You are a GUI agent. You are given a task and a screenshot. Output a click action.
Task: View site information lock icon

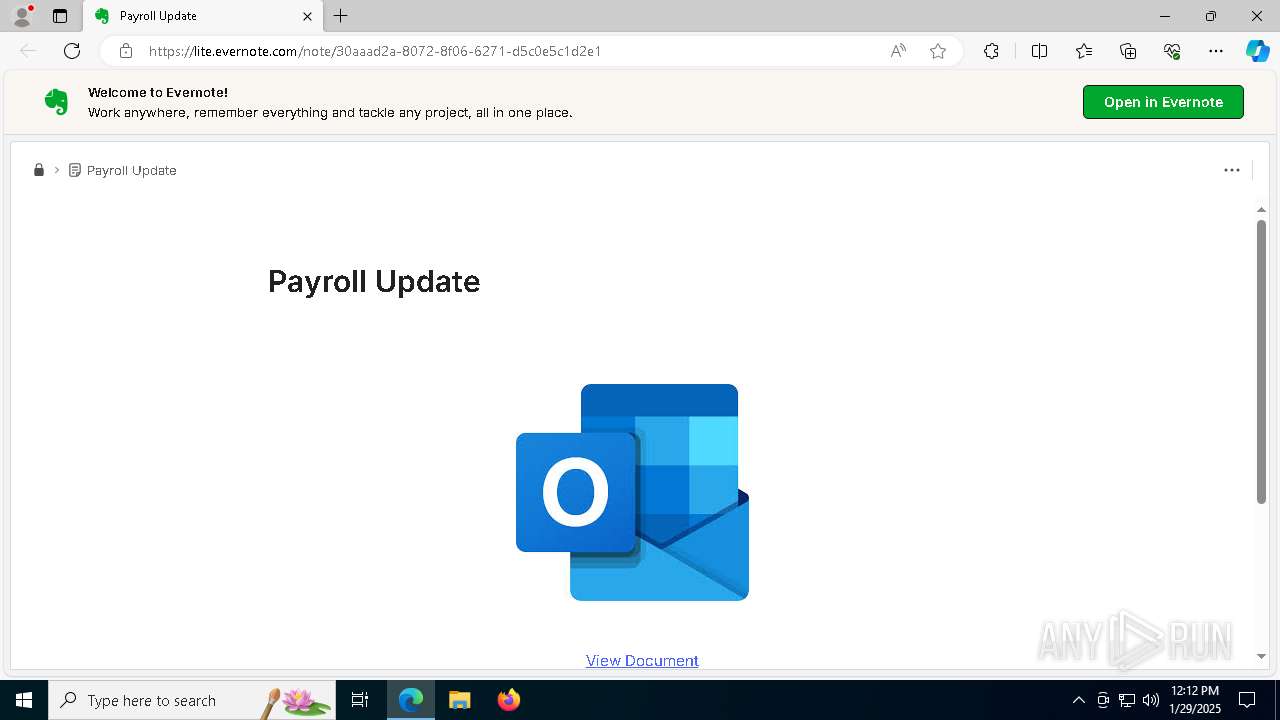126,51
